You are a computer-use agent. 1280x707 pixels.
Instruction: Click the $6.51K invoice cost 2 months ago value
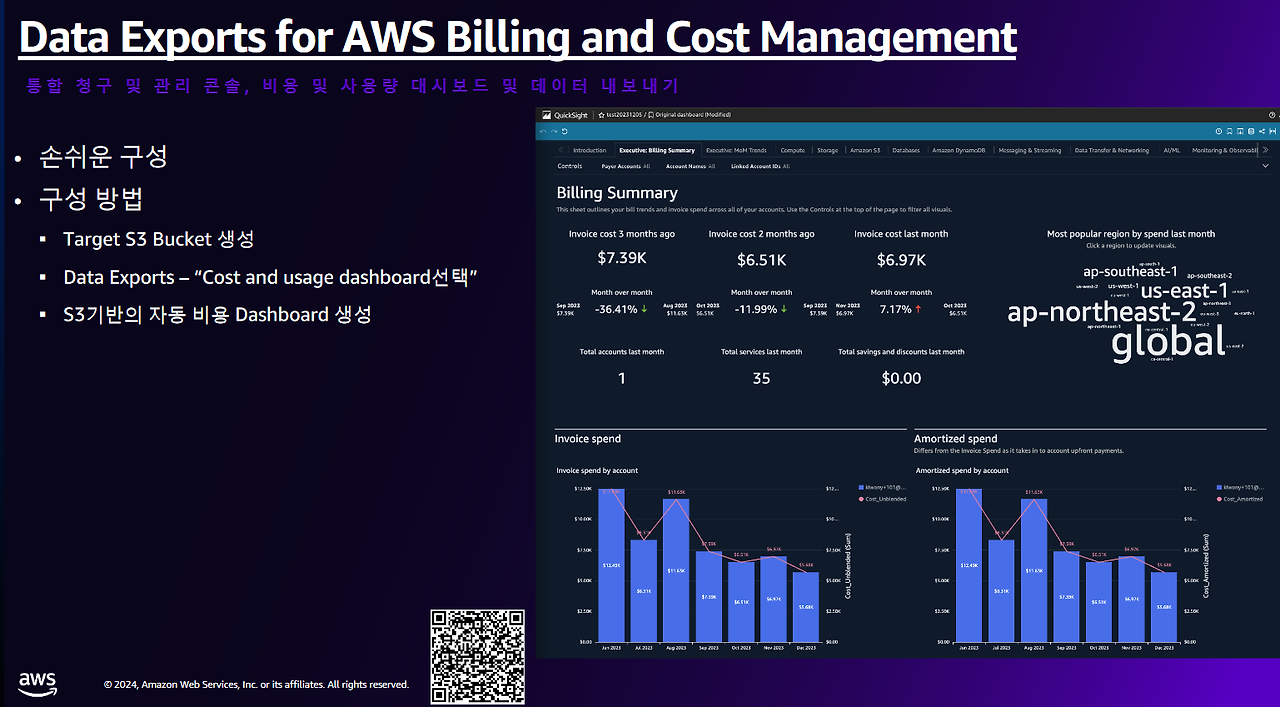(761, 259)
